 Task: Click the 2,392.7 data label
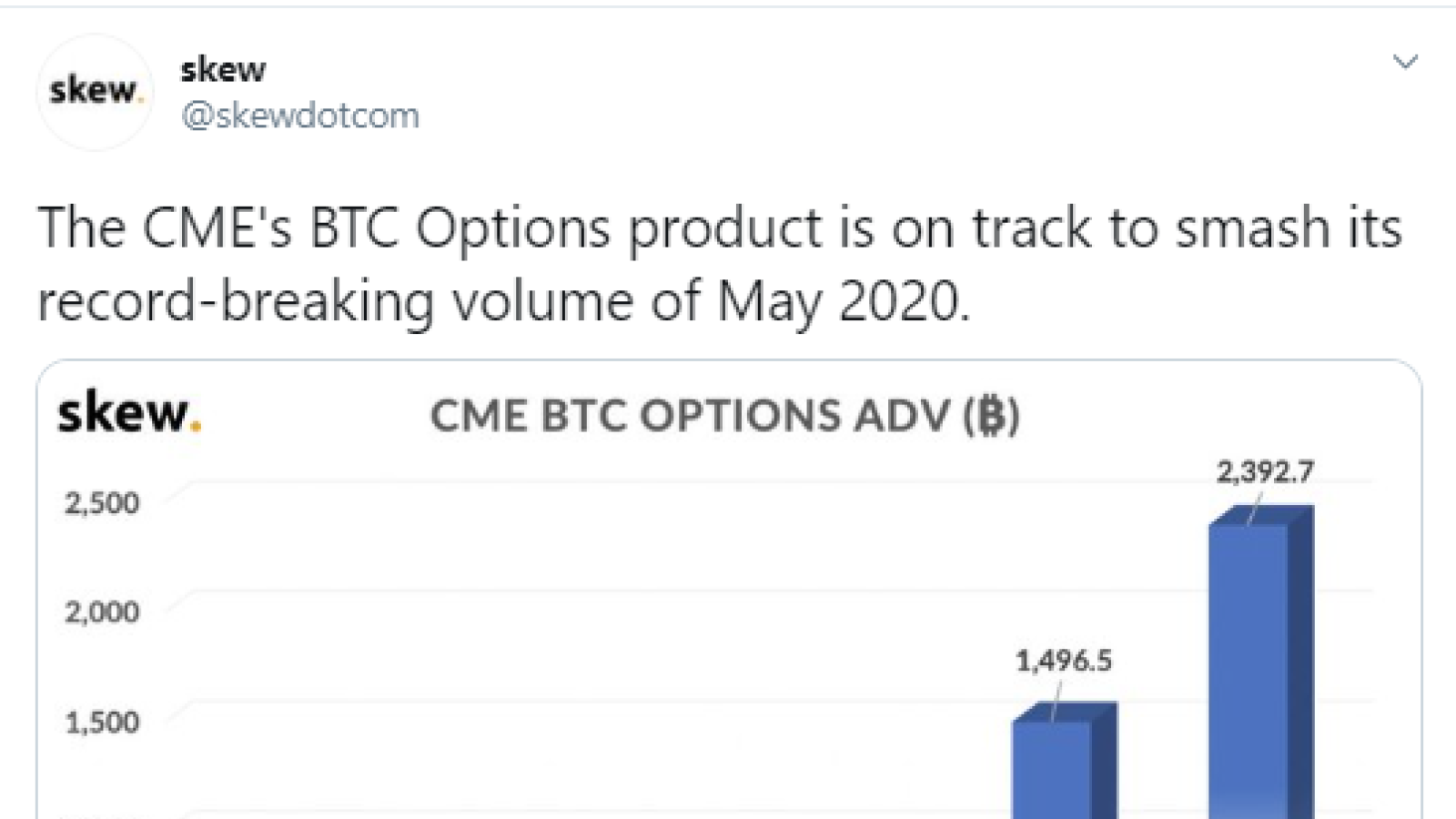tap(1266, 471)
